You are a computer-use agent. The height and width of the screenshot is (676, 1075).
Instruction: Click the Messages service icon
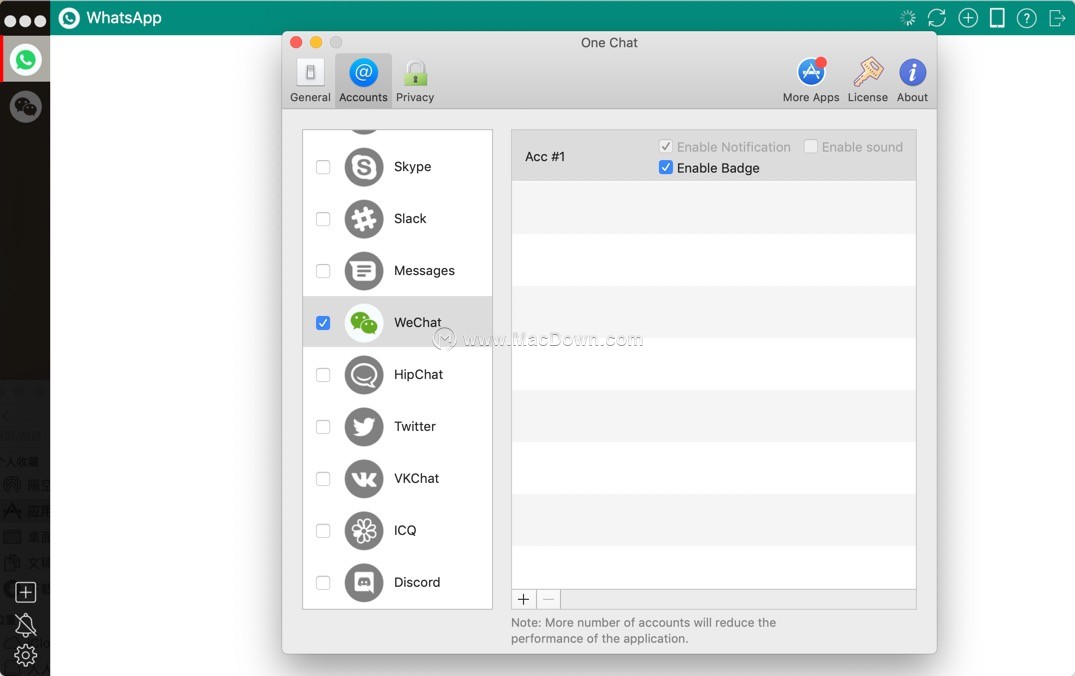[x=364, y=271]
